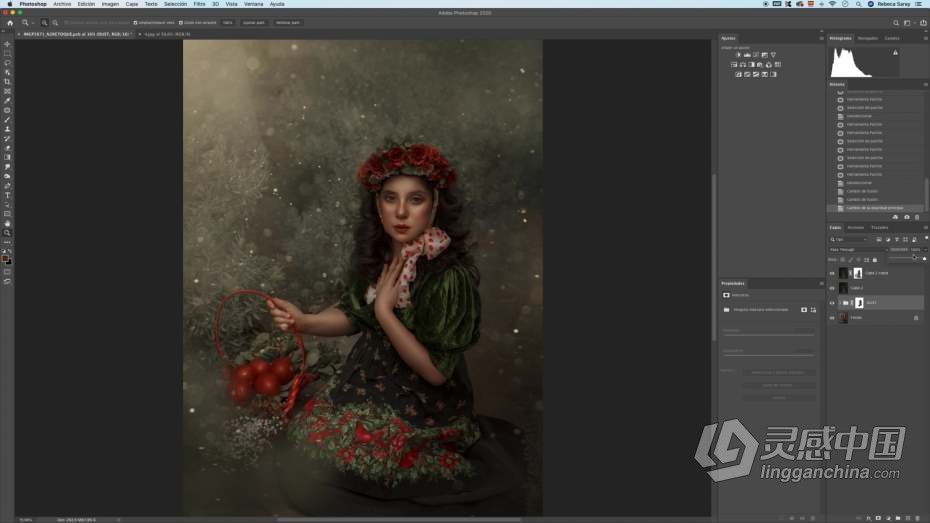930x523 pixels.
Task: Open the layer opacity dropdown
Action: point(925,250)
